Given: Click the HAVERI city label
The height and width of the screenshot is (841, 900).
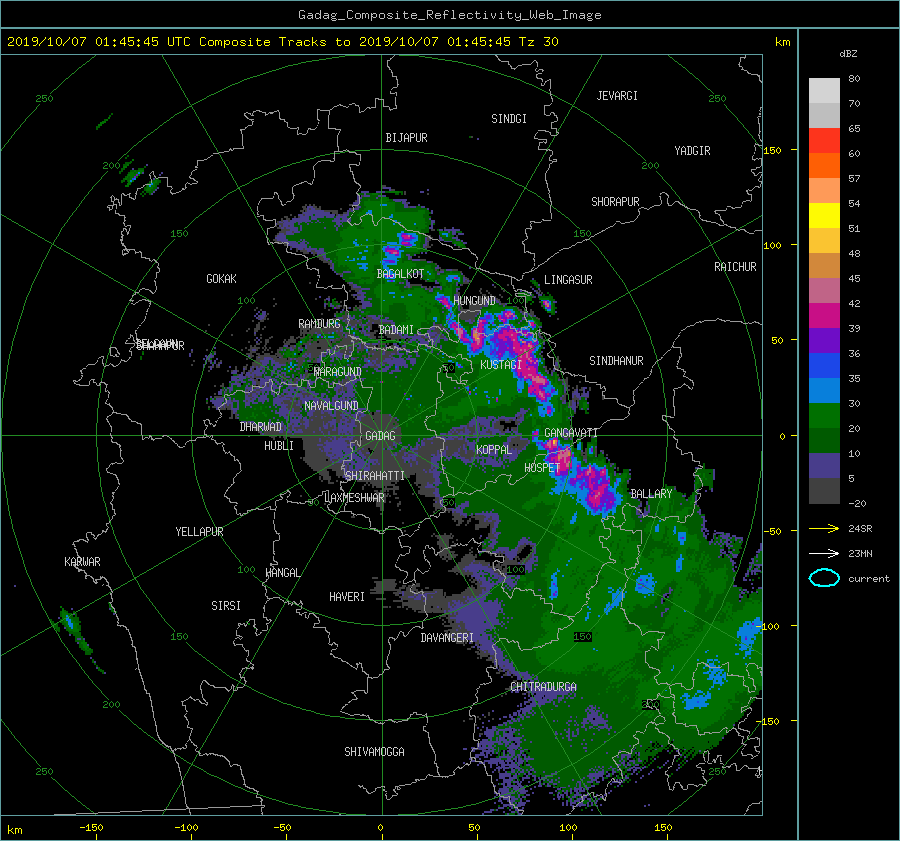Looking at the screenshot, I should click(347, 596).
